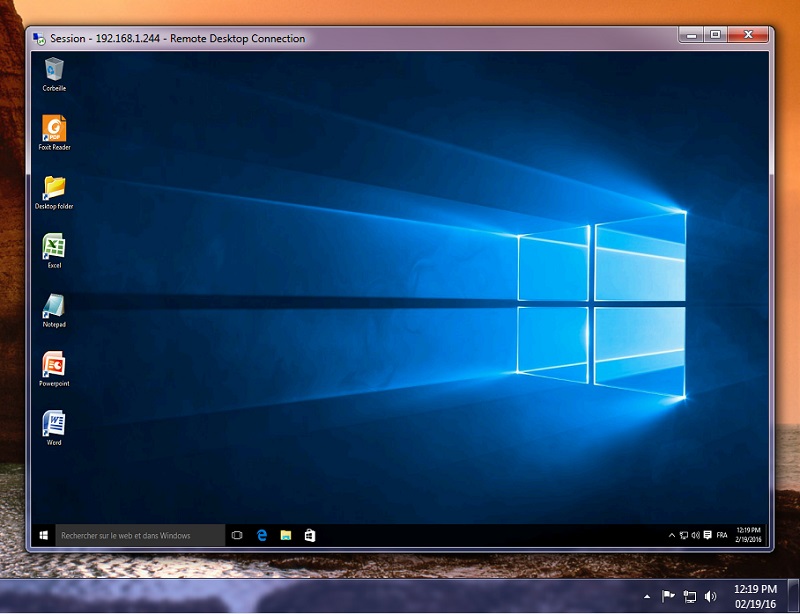The width and height of the screenshot is (800, 614).
Task: Toggle host volume from the speaker tray icon
Action: coord(710,597)
